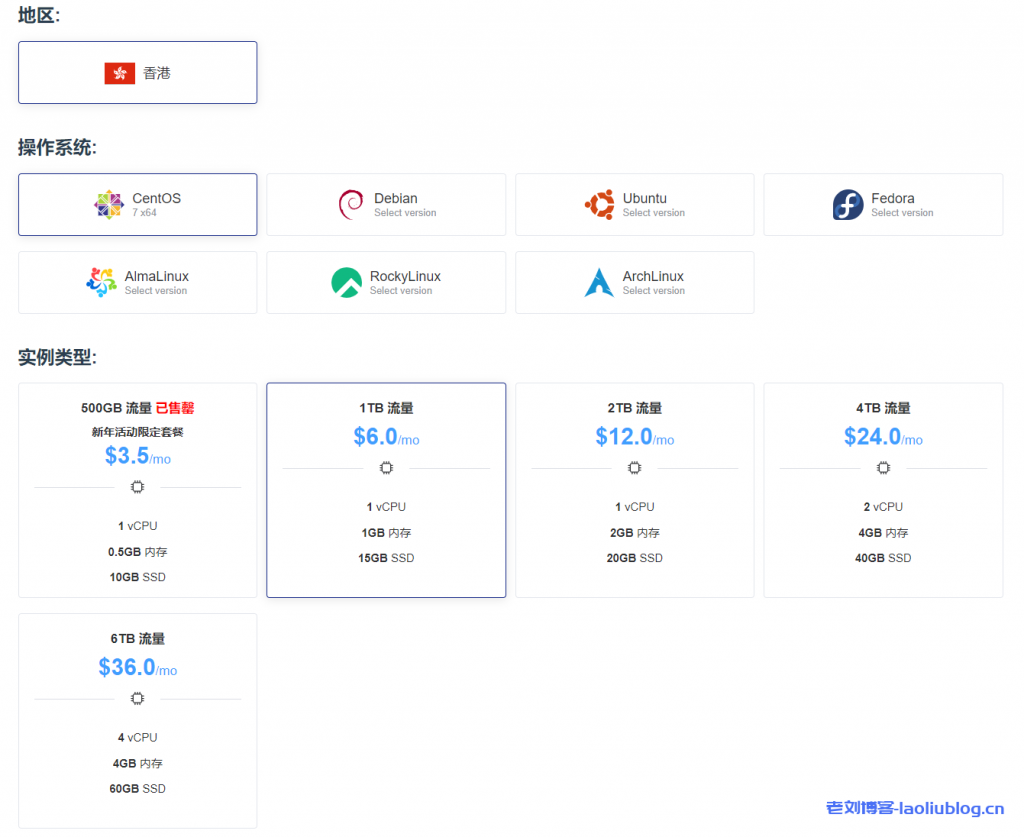Screen dimensions: 1024x837
Task: Click the CPU chip icon in 1TB plan
Action: (386, 468)
